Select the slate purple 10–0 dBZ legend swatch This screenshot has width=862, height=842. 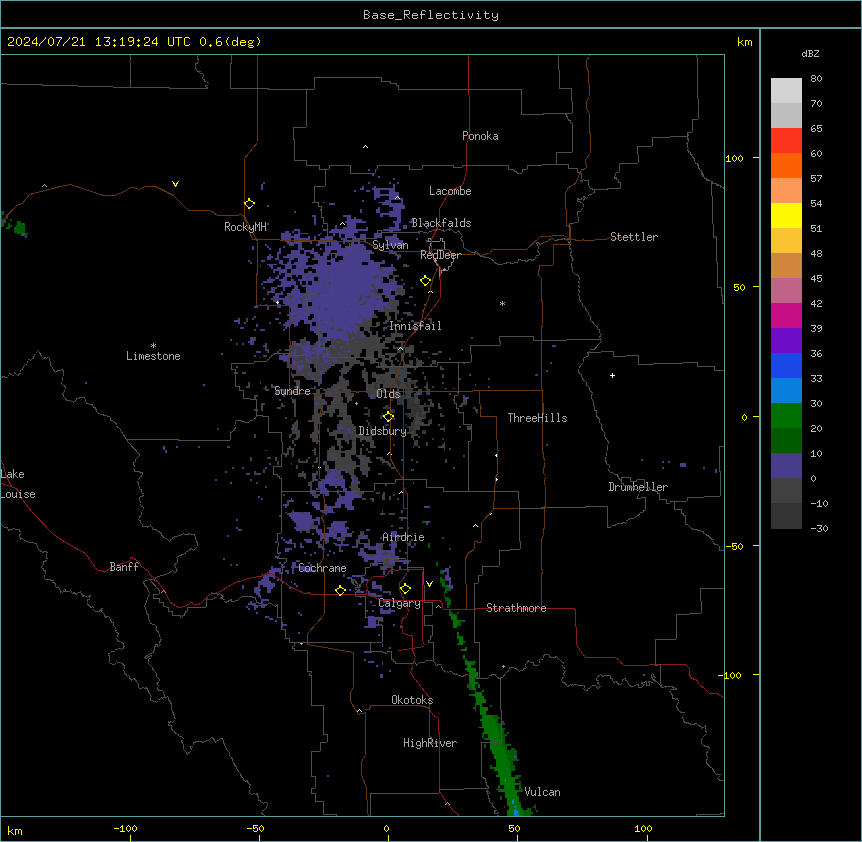pyautogui.click(x=786, y=466)
